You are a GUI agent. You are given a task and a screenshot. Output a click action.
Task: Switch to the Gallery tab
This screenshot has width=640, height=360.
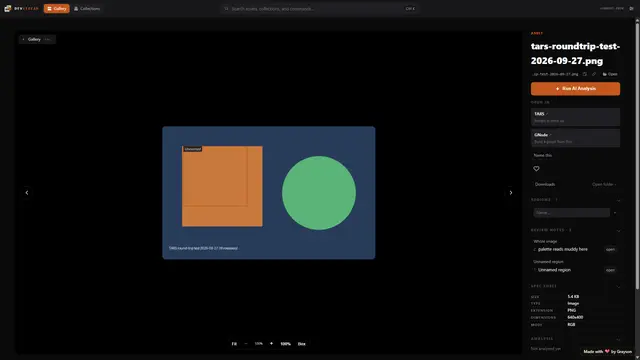(56, 9)
